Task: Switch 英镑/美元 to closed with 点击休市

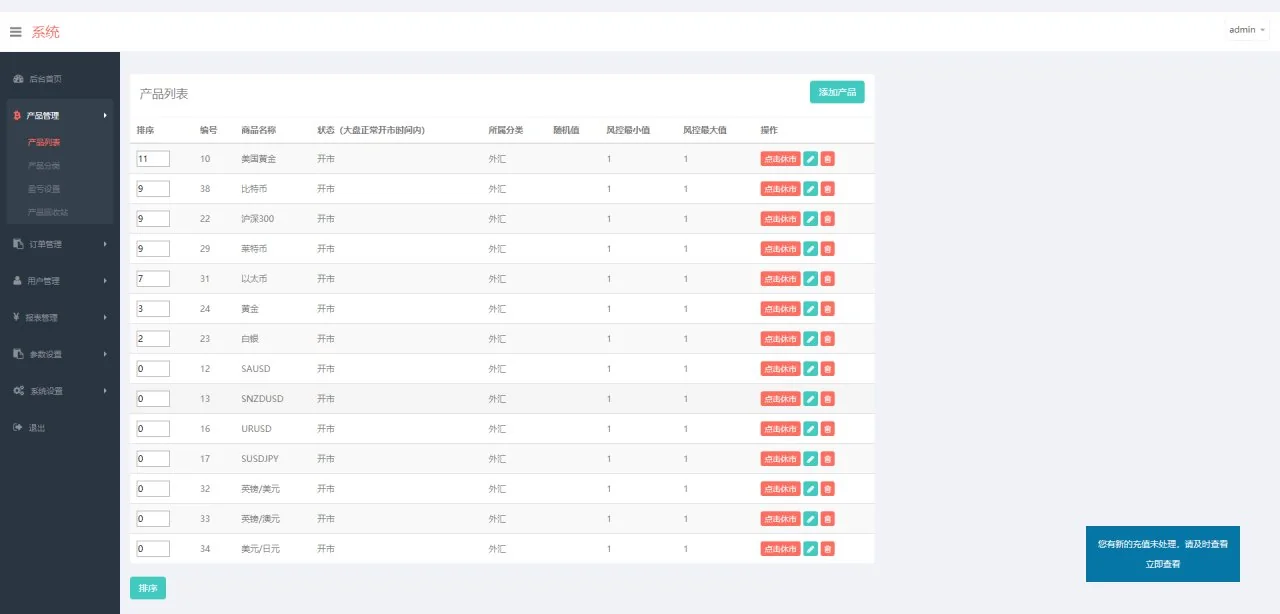Action: pos(780,489)
